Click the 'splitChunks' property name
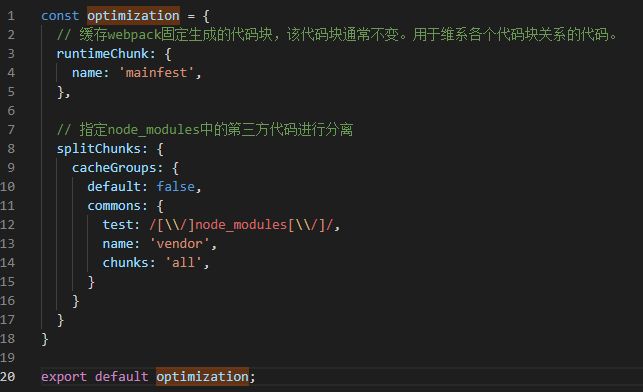643x392 pixels. tap(98, 149)
